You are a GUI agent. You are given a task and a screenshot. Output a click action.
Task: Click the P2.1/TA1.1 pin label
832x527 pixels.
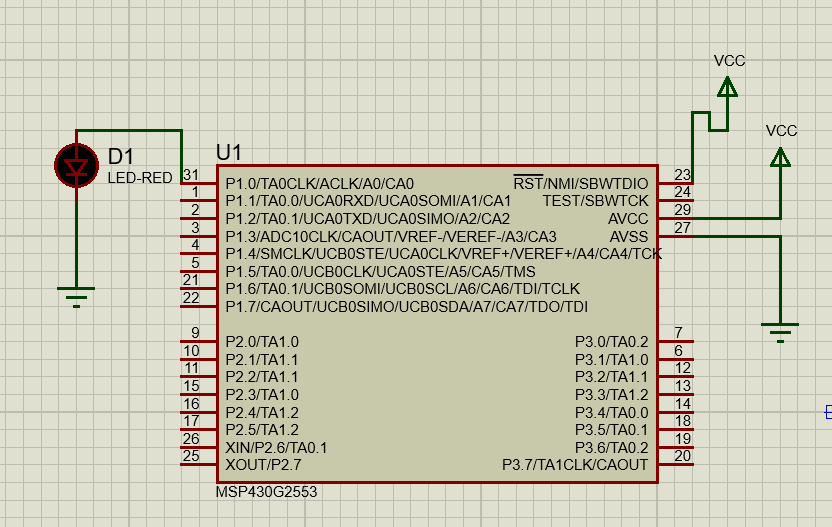pos(262,360)
